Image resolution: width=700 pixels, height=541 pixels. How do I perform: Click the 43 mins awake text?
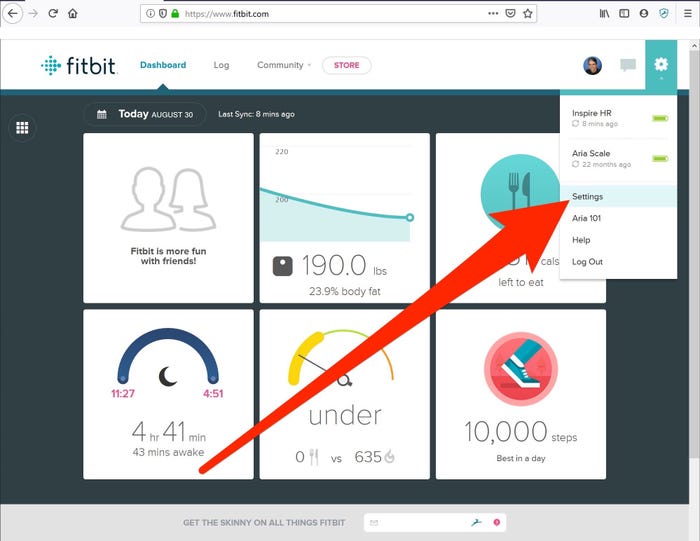(x=168, y=452)
